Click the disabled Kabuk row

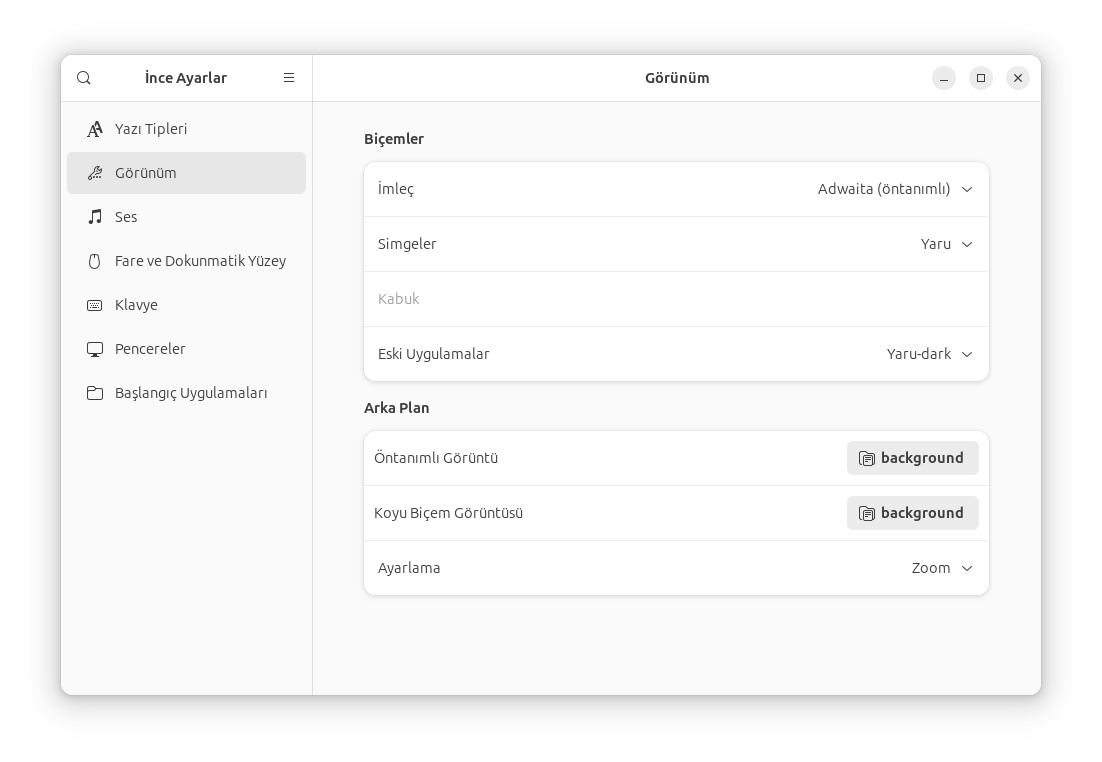point(676,299)
